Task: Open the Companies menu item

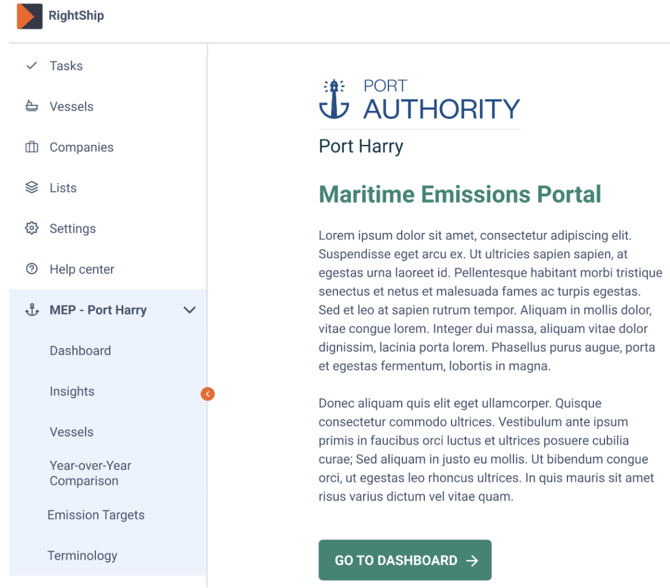Action: pyautogui.click(x=82, y=147)
